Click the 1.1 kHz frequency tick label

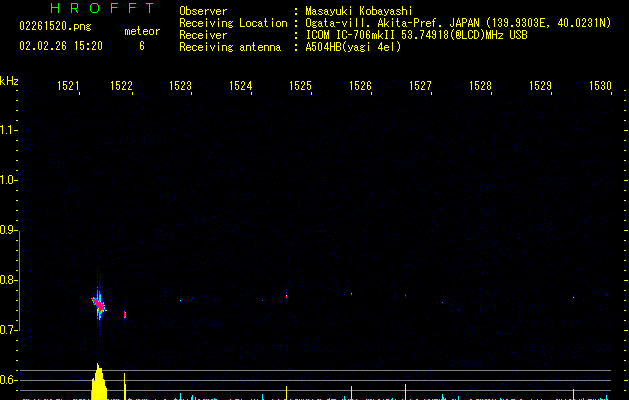tap(8, 130)
